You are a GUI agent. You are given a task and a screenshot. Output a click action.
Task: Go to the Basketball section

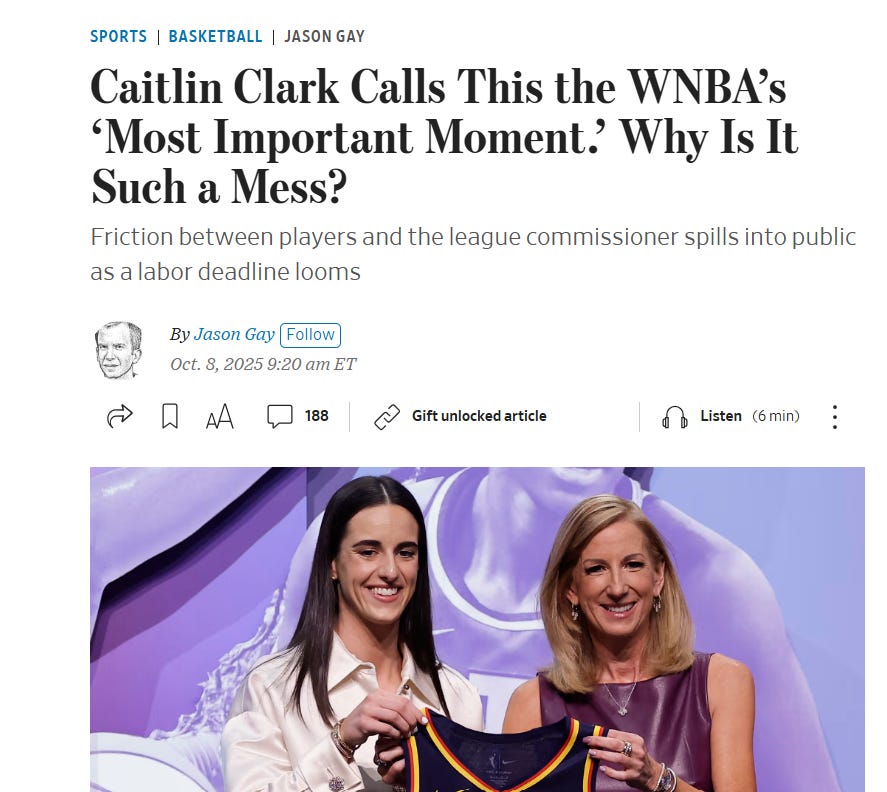click(x=215, y=36)
